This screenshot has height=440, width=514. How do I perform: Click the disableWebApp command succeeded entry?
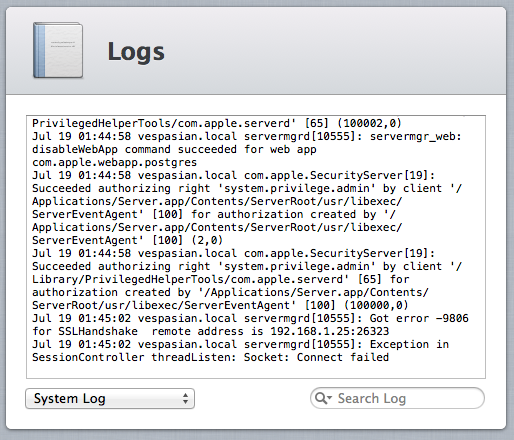point(247,149)
